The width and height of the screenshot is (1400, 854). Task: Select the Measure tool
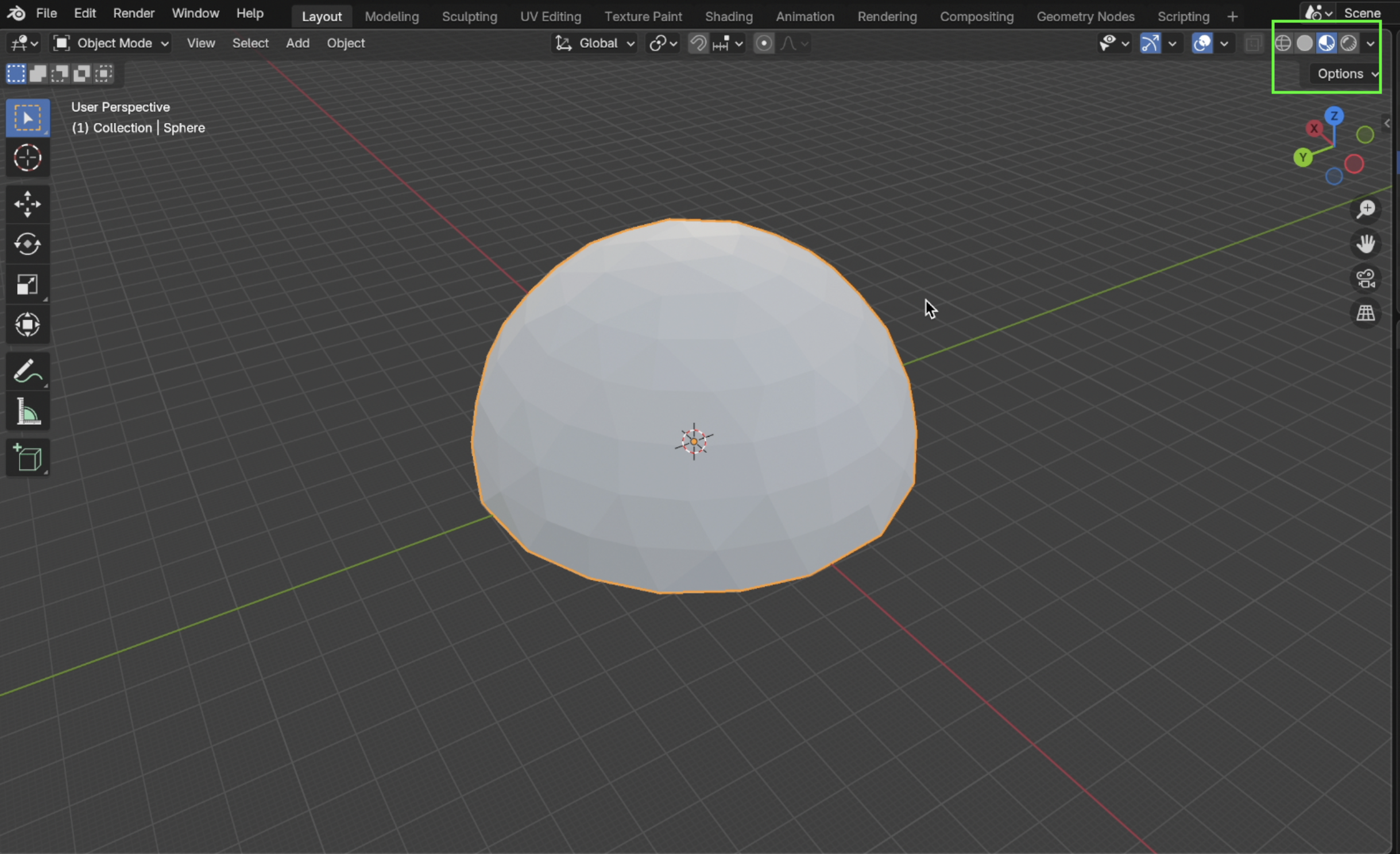pyautogui.click(x=27, y=412)
